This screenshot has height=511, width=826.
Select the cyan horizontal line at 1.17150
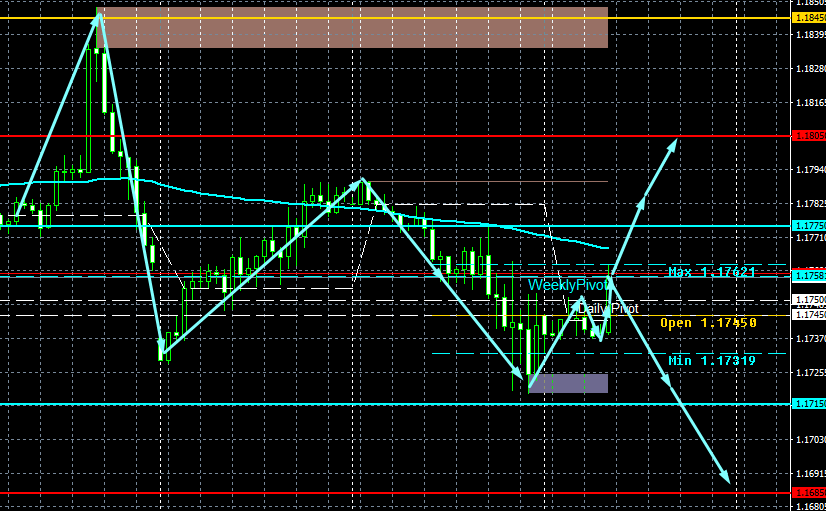pos(395,404)
